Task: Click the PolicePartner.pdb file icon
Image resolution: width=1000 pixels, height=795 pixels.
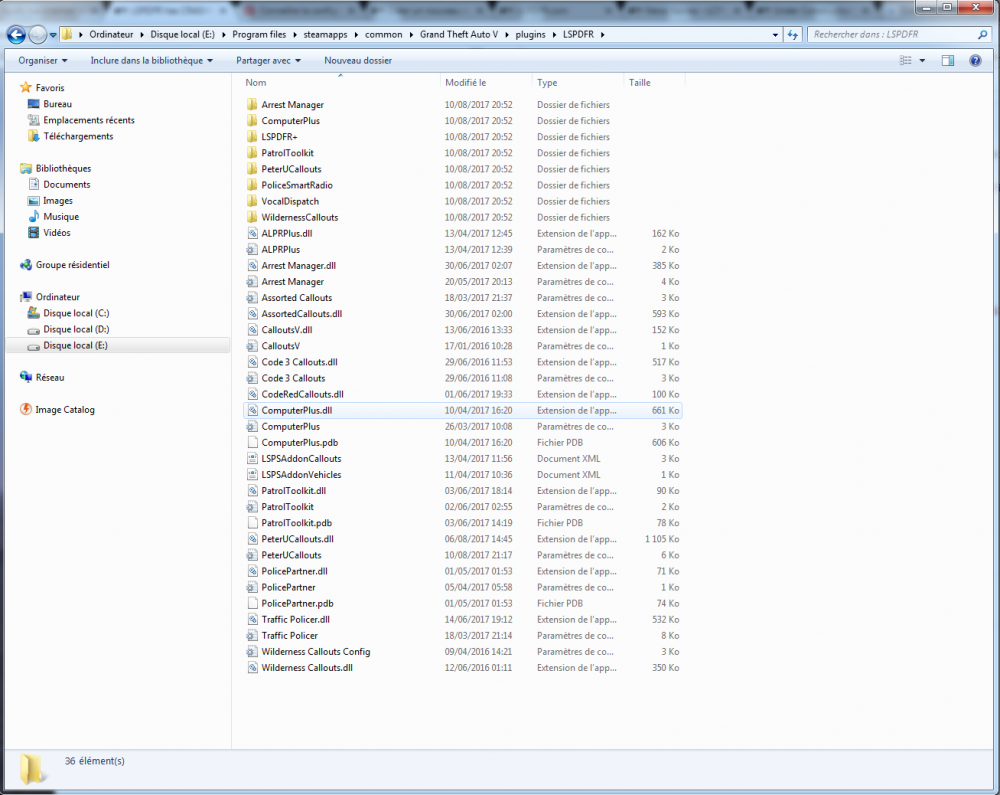Action: [x=253, y=603]
